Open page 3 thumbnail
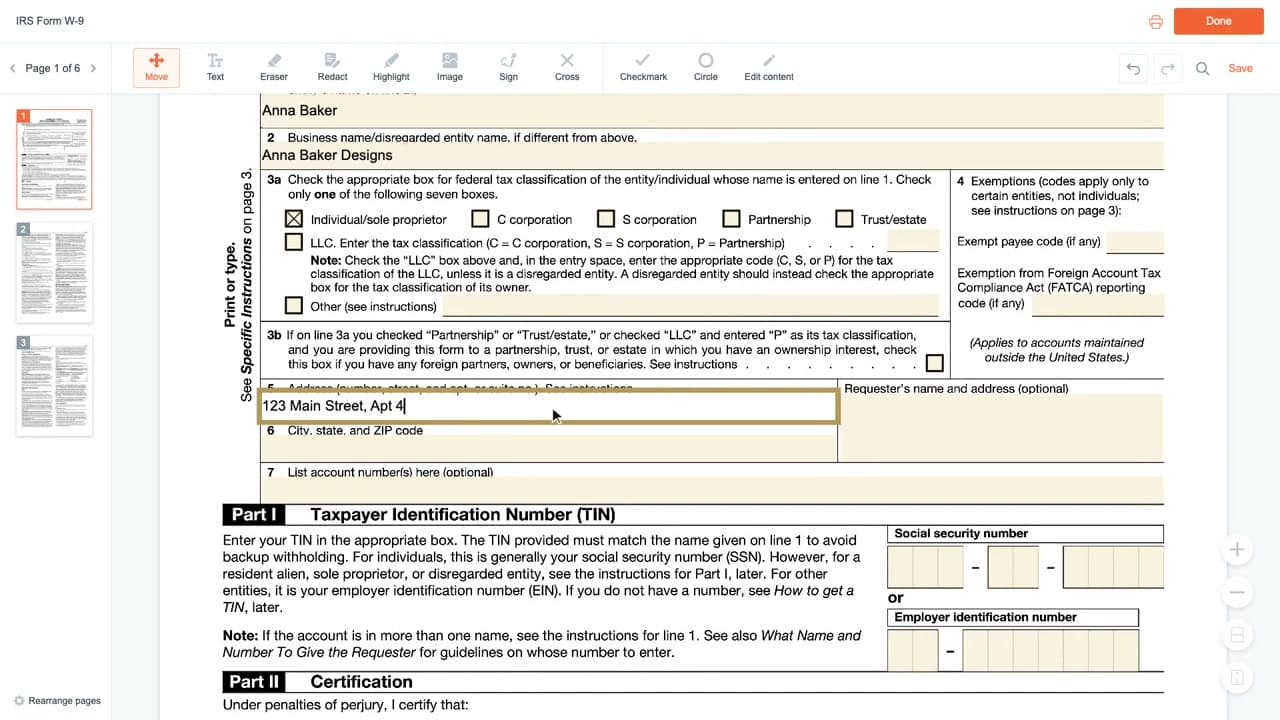 click(55, 386)
